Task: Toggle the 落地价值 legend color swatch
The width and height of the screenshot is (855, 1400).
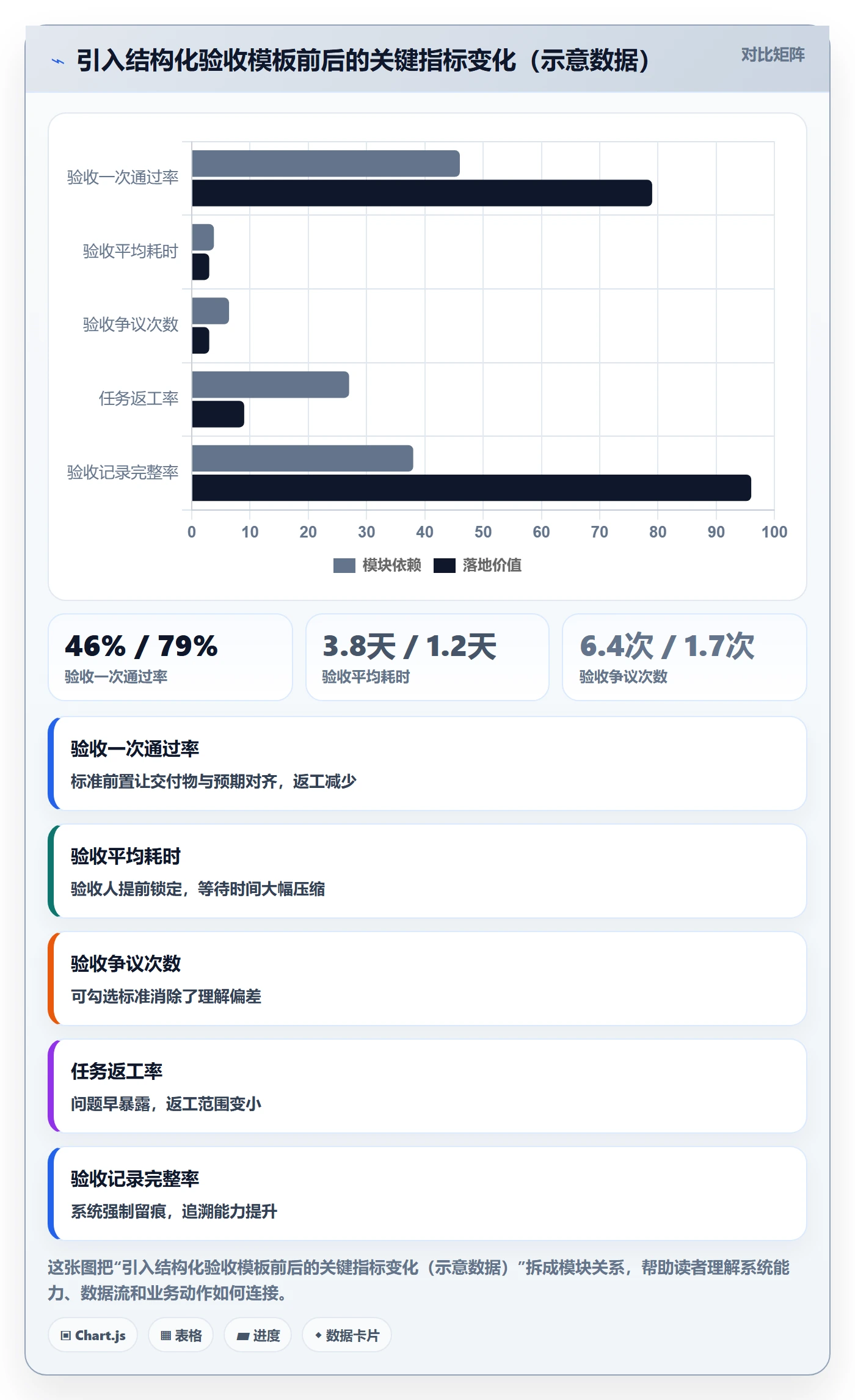Action: [444, 566]
